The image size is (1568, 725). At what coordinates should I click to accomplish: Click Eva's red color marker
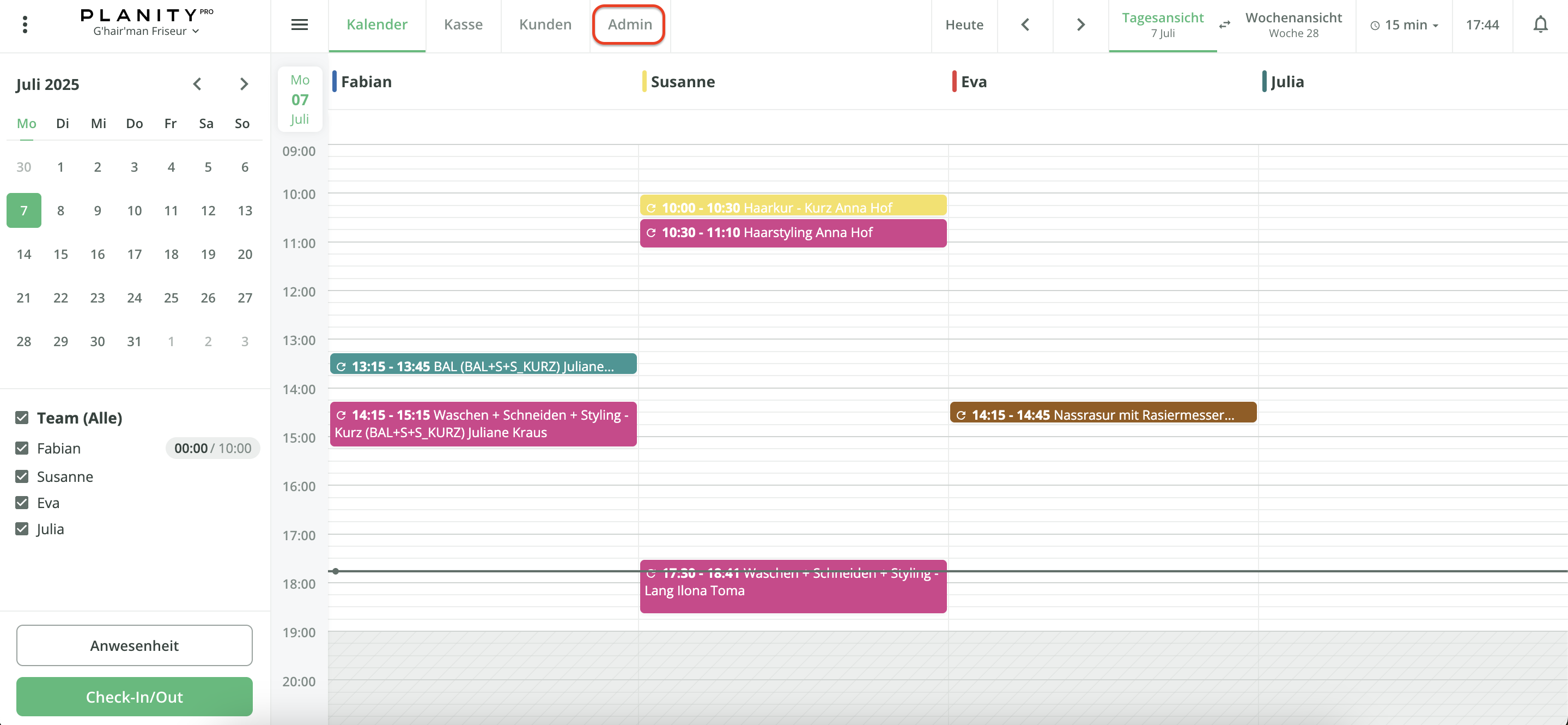[x=954, y=82]
